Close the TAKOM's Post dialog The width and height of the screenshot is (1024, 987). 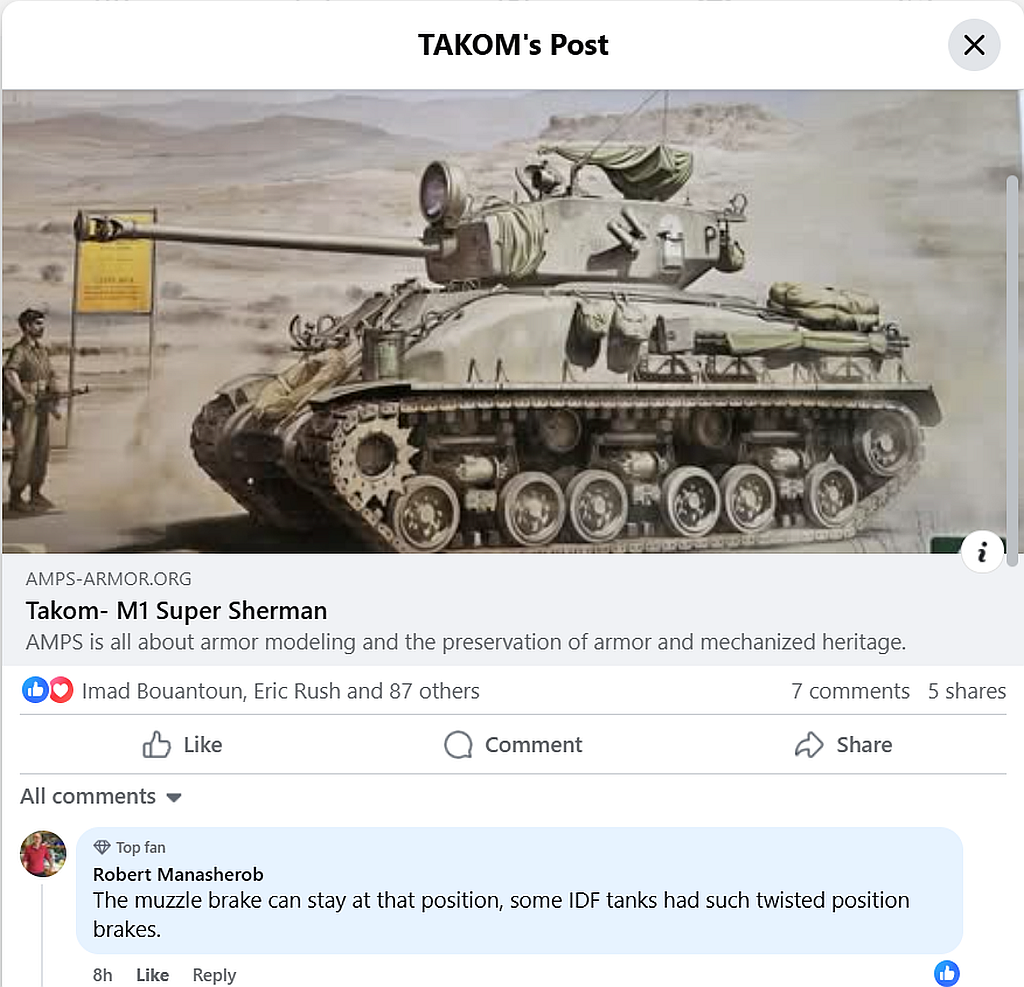click(973, 45)
